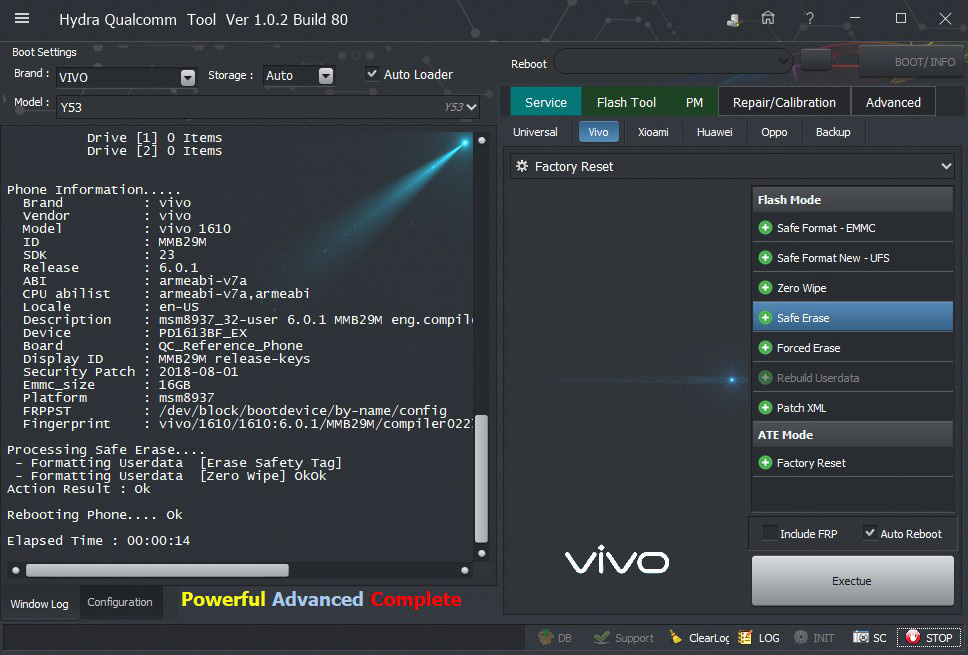Select the Universal brand tab
968x655 pixels.
click(535, 132)
